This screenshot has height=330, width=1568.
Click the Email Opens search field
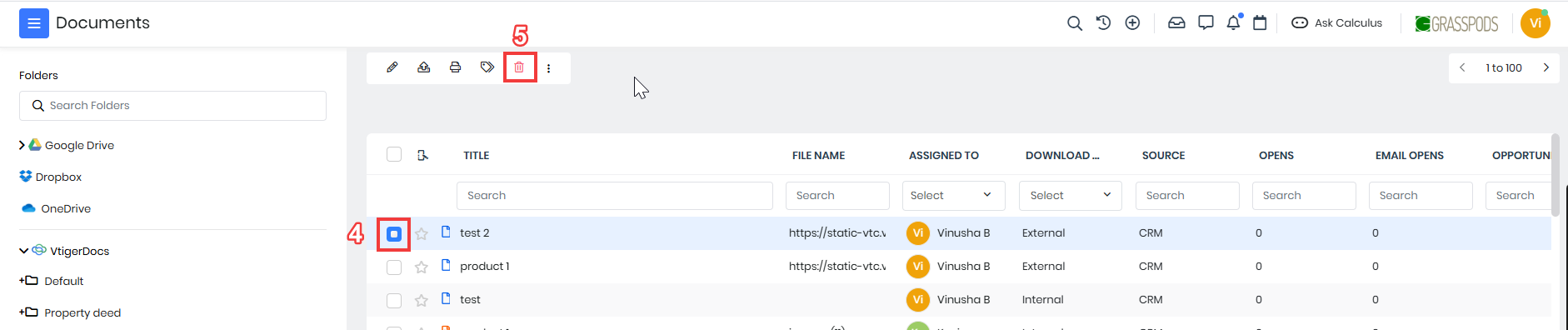[x=1421, y=195]
